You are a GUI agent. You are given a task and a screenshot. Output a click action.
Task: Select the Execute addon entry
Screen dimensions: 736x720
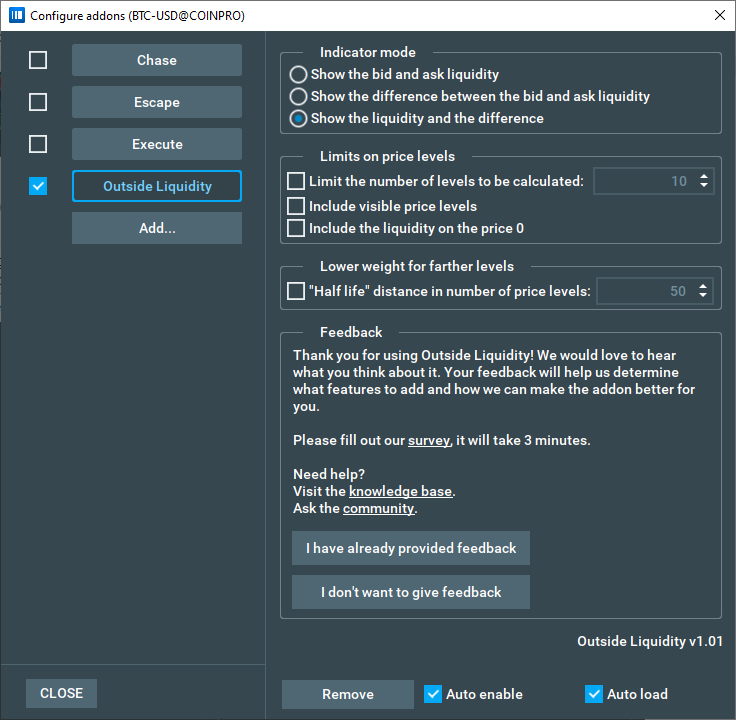[x=157, y=144]
